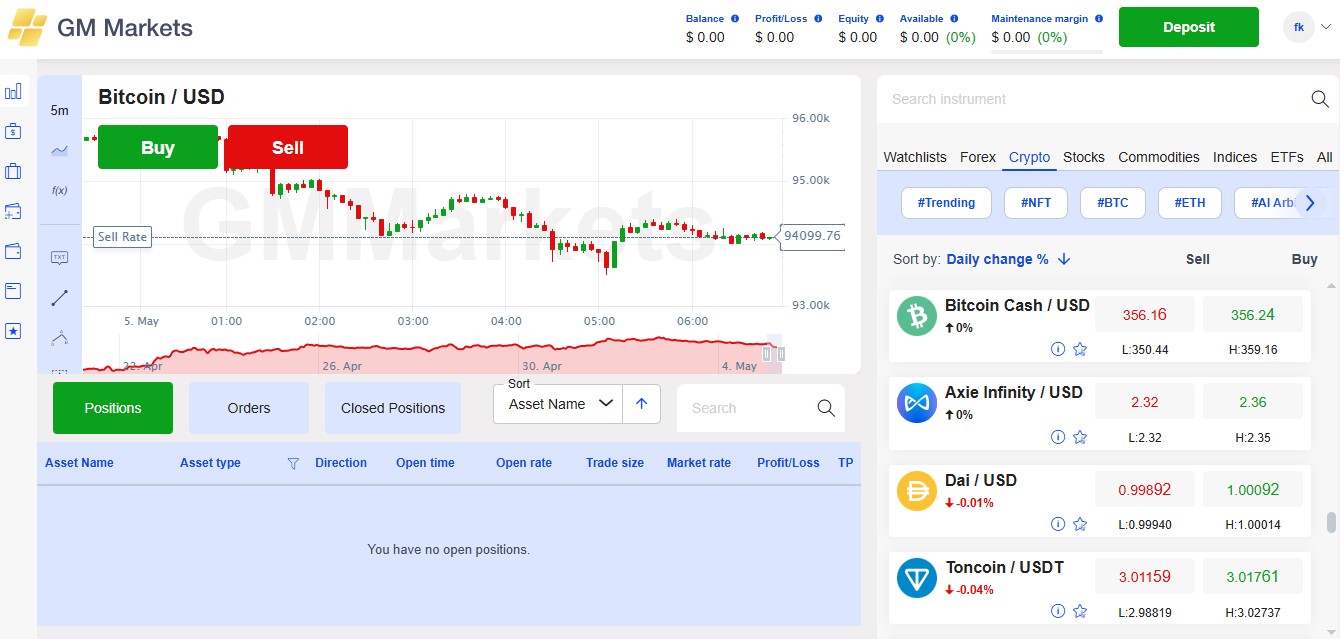1340x639 pixels.
Task: Expand the fk user account menu
Action: (1309, 27)
